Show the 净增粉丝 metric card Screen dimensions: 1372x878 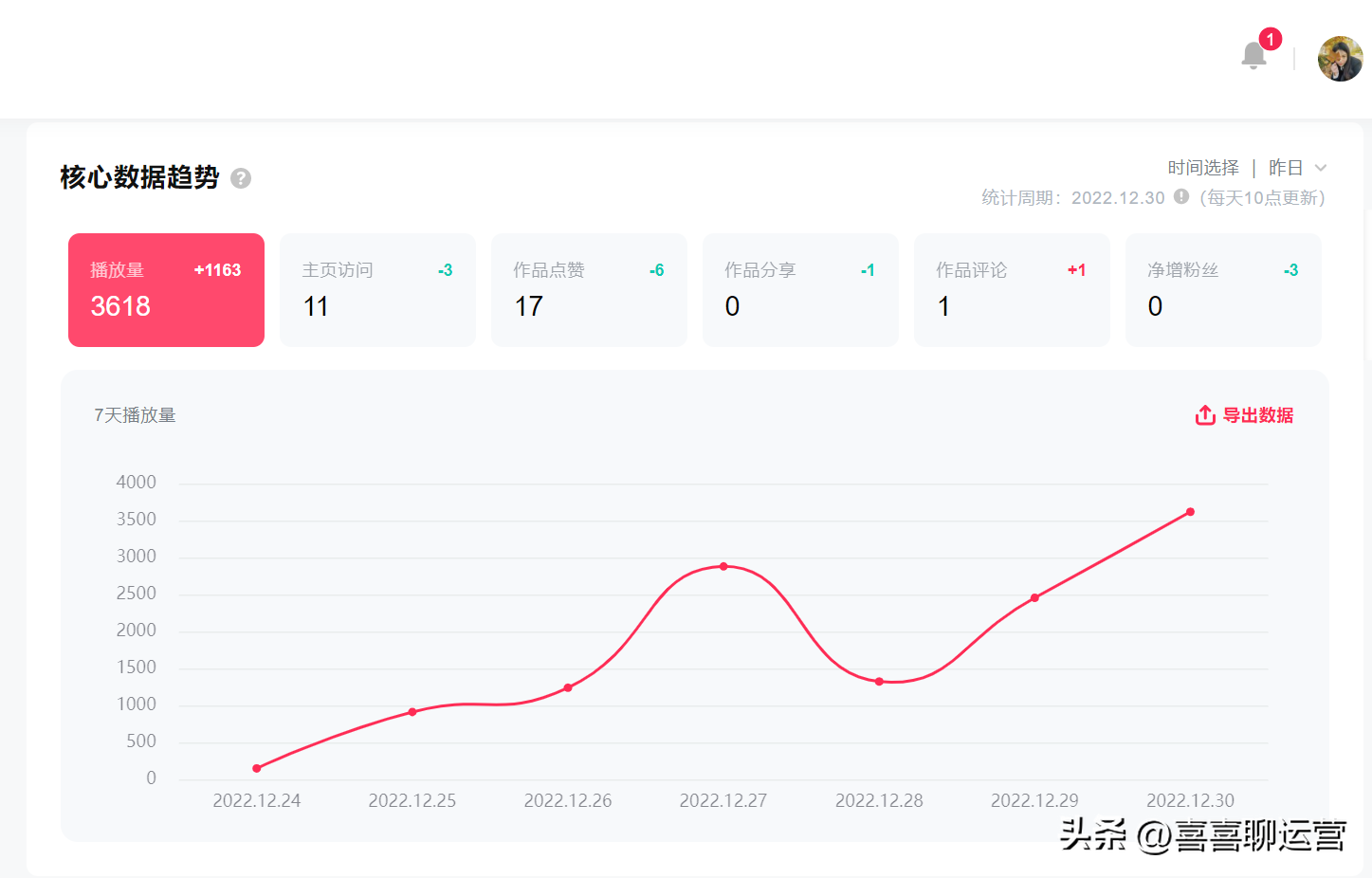[1223, 290]
